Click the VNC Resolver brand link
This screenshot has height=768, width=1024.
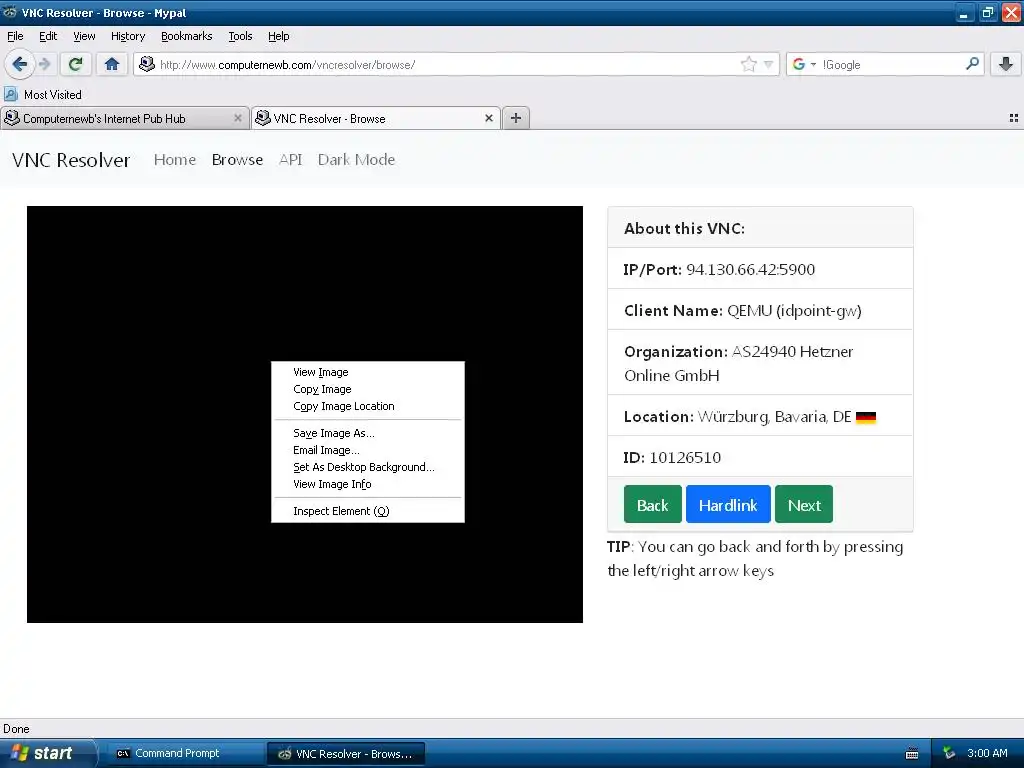point(71,160)
